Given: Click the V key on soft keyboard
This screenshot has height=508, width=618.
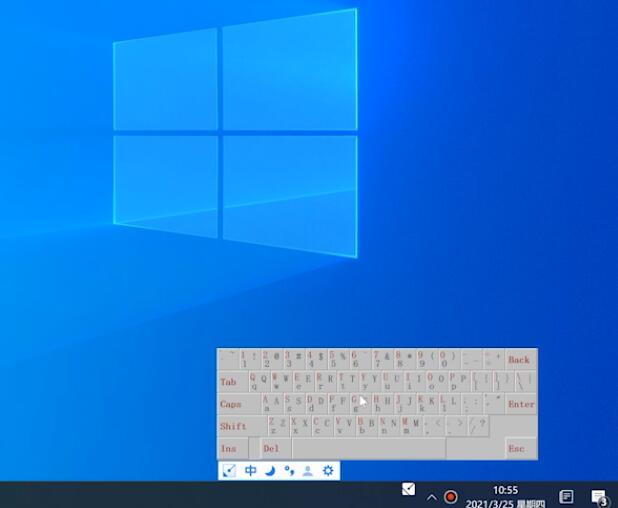Looking at the screenshot, I should 345,426.
